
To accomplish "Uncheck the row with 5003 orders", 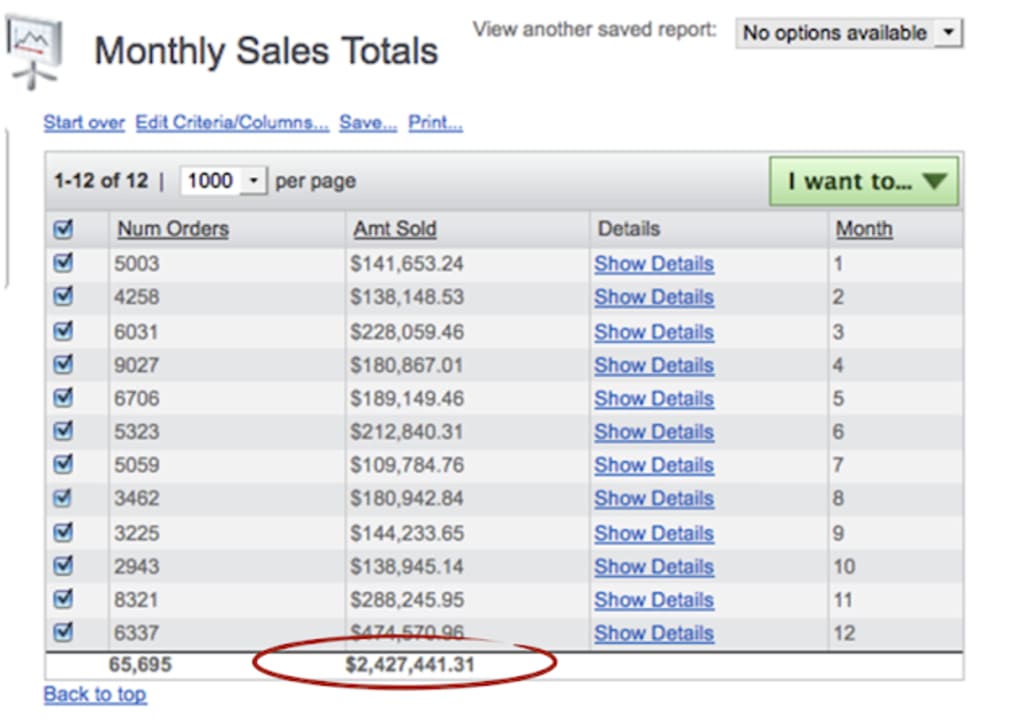I will click(x=63, y=263).
